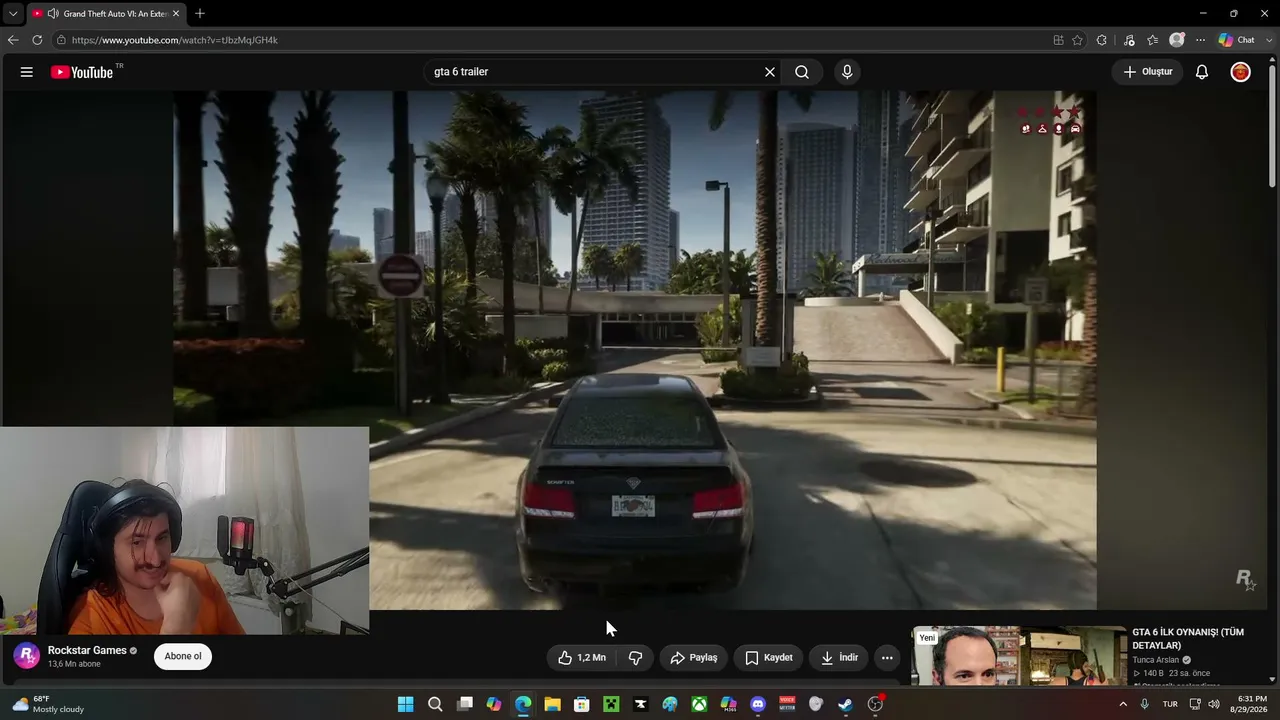This screenshot has height=720, width=1280.
Task: Open the Windows Start menu
Action: [405, 704]
